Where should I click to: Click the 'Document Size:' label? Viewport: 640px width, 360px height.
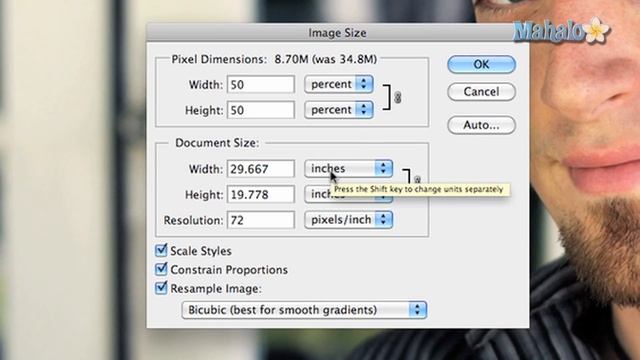[x=217, y=143]
